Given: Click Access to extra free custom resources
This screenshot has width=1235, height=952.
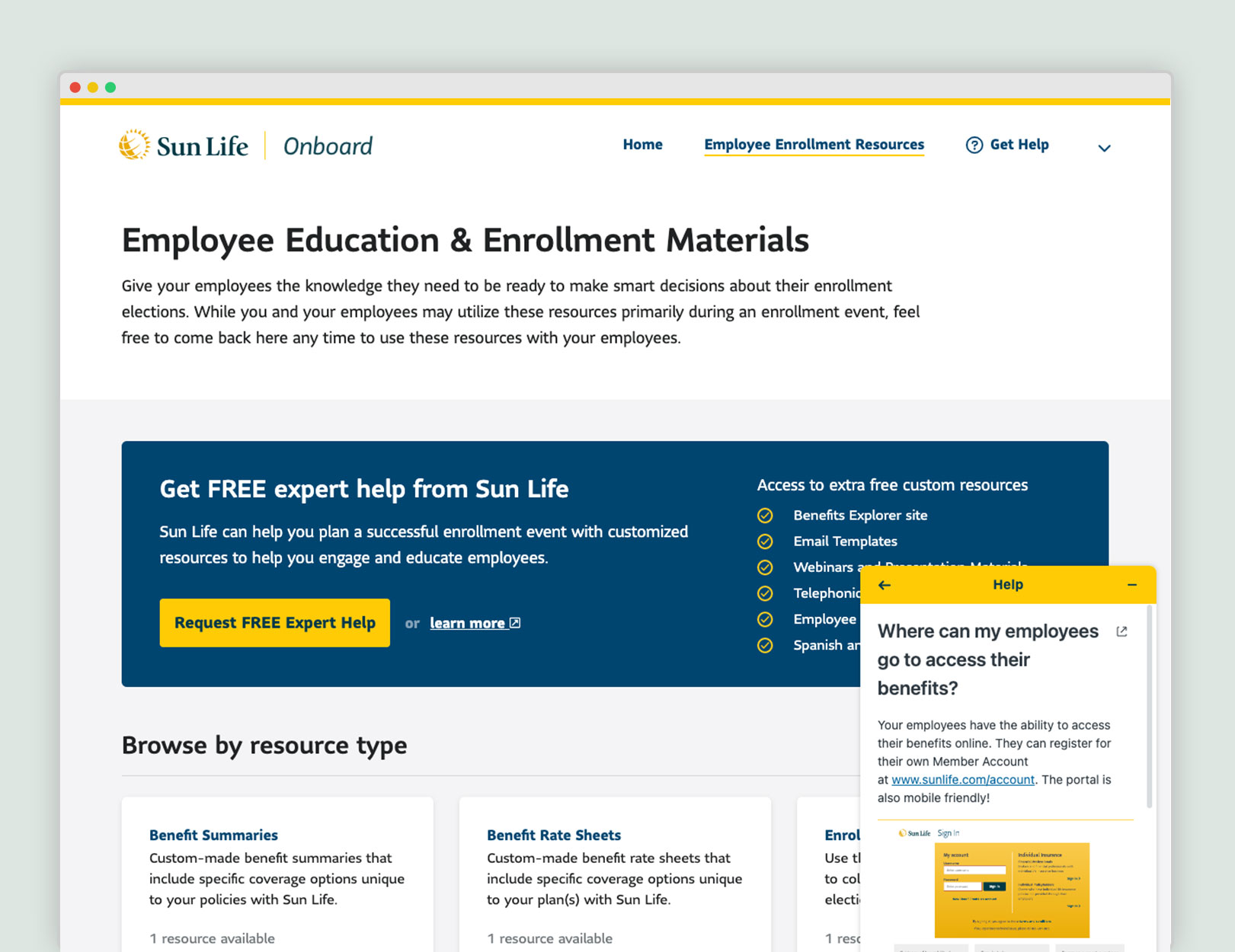Looking at the screenshot, I should coord(892,485).
